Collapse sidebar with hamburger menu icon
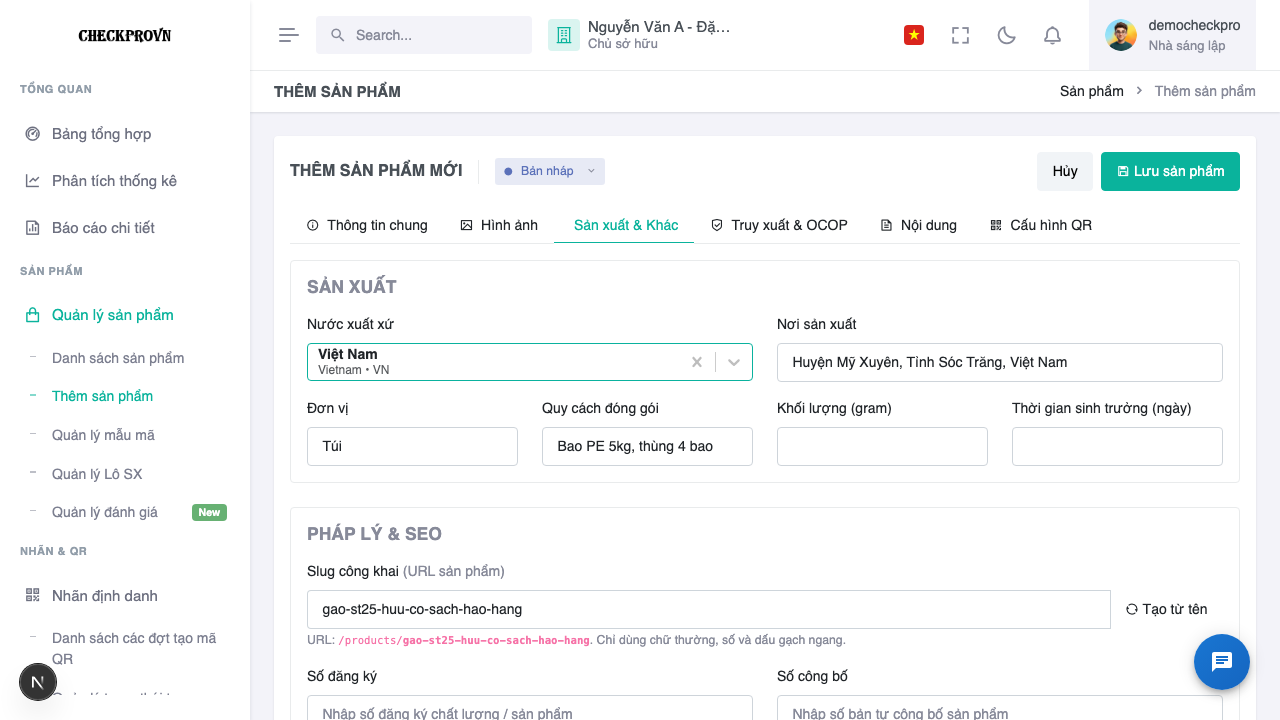1280x720 pixels. point(289,35)
